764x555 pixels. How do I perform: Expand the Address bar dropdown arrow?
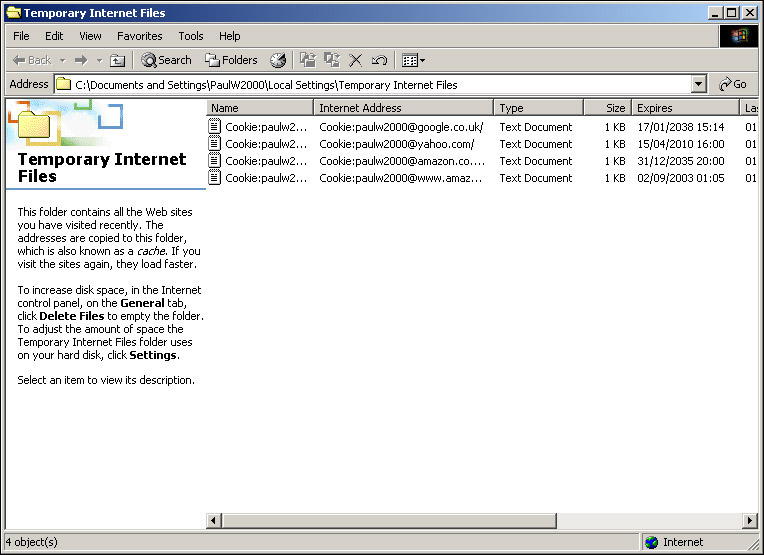[x=698, y=85]
